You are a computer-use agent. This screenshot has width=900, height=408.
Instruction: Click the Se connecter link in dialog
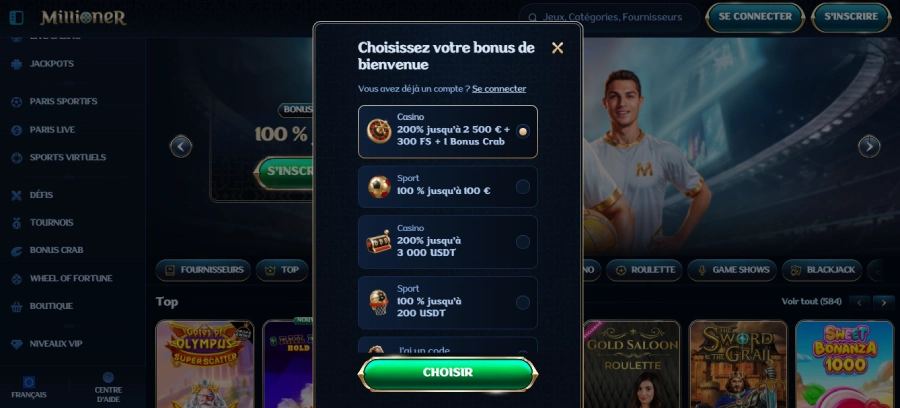(499, 89)
